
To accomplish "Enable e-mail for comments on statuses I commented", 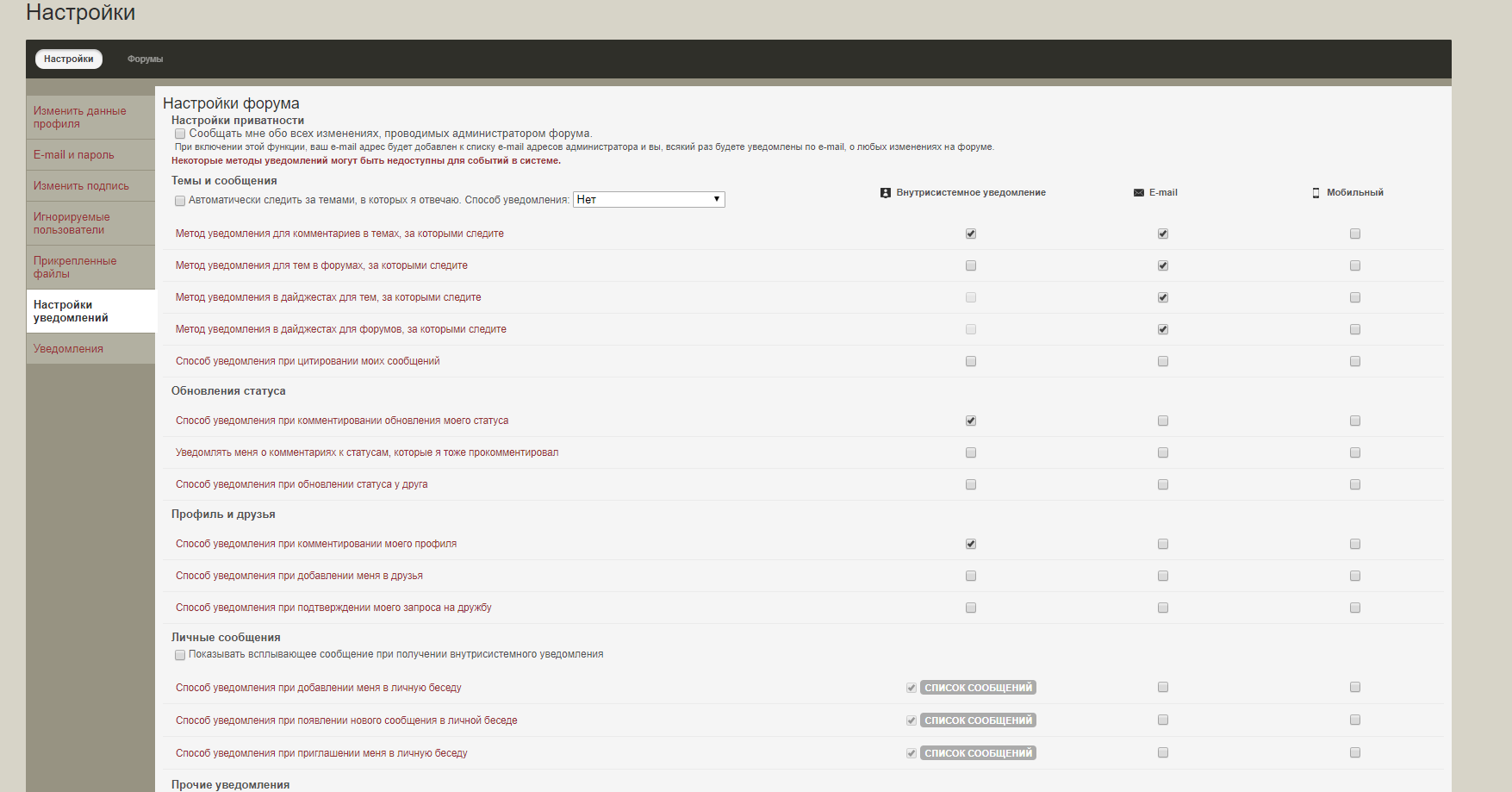I will (1163, 452).
